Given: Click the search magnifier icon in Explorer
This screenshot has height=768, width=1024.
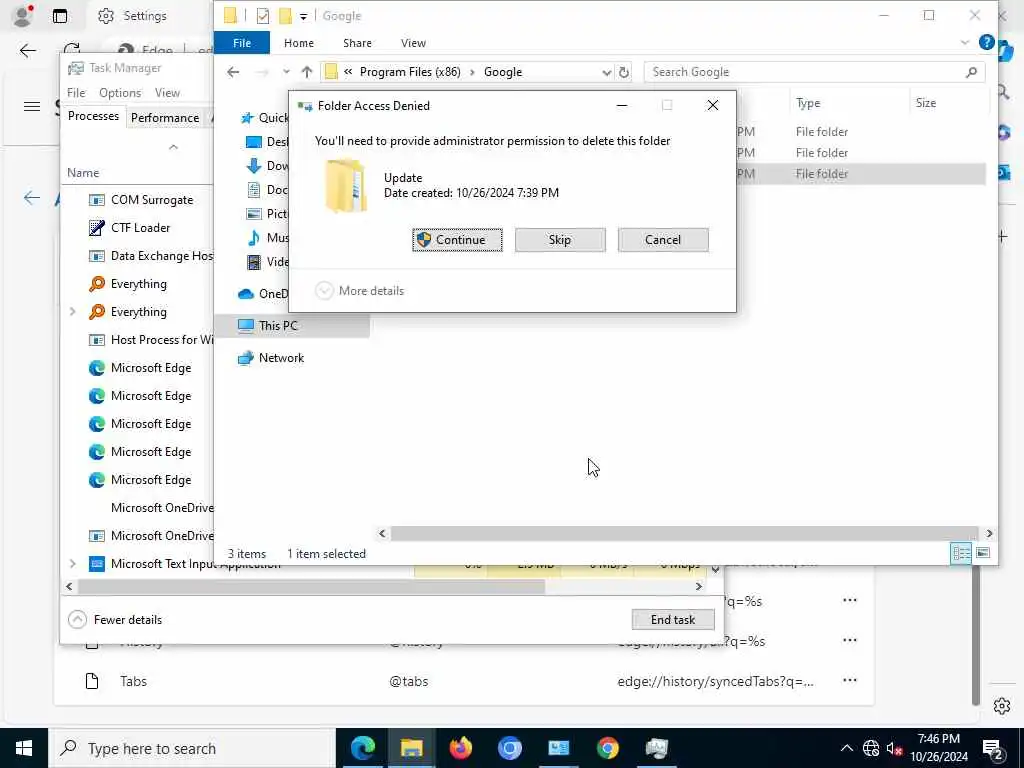Looking at the screenshot, I should point(971,72).
